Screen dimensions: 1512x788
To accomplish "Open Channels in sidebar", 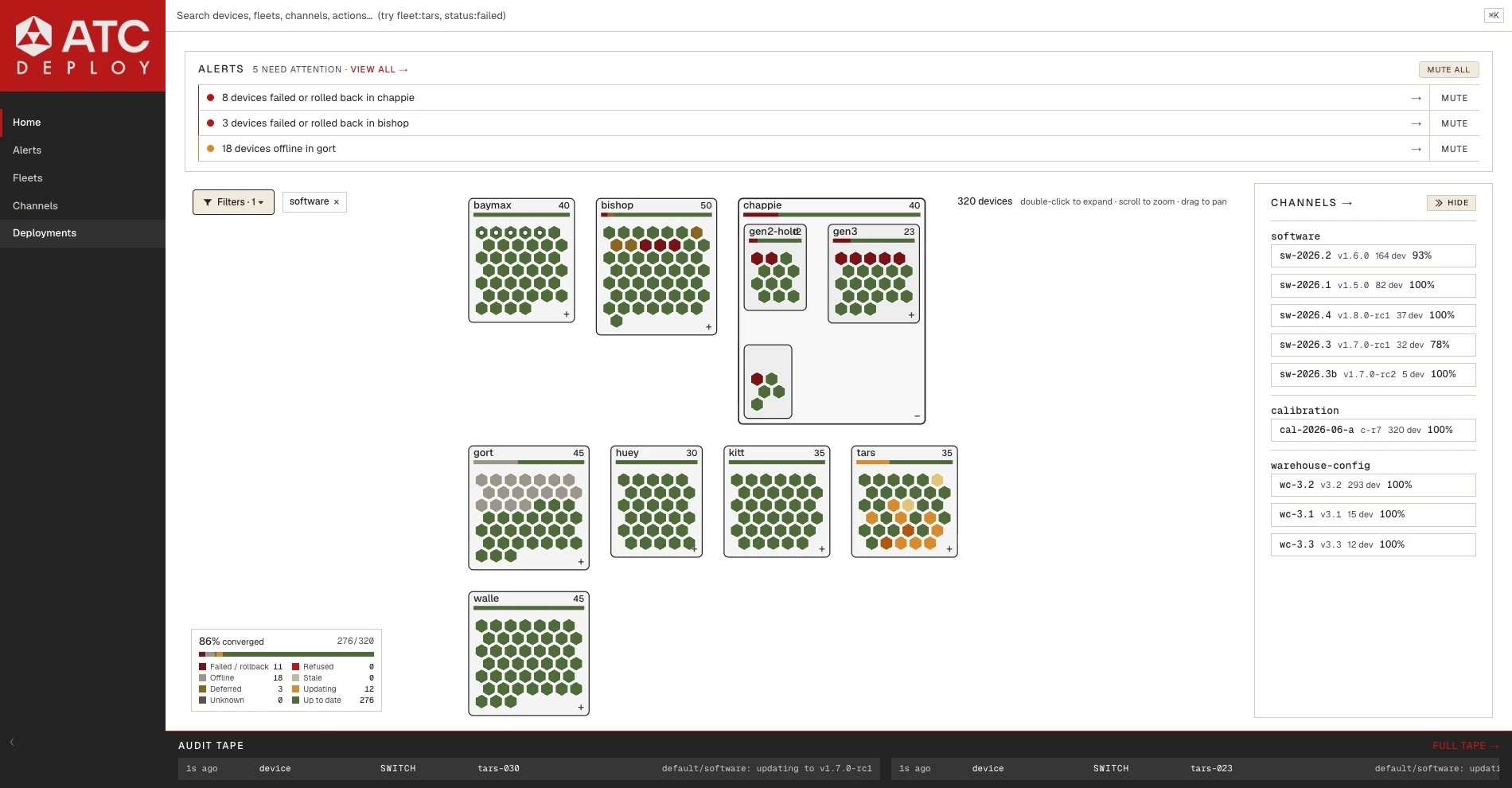I will [83, 205].
